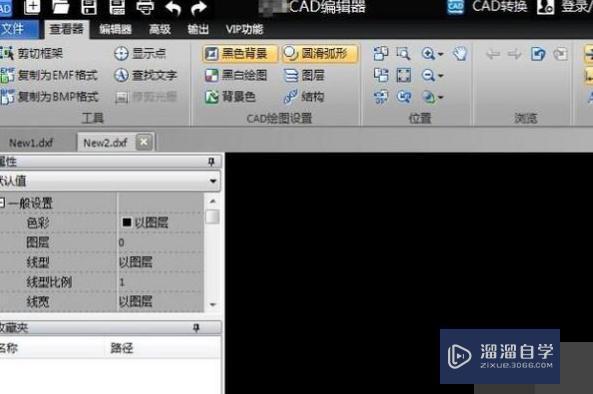The height and width of the screenshot is (394, 593).
Task: Toggle the 黑色背景 black background option
Action: point(240,53)
